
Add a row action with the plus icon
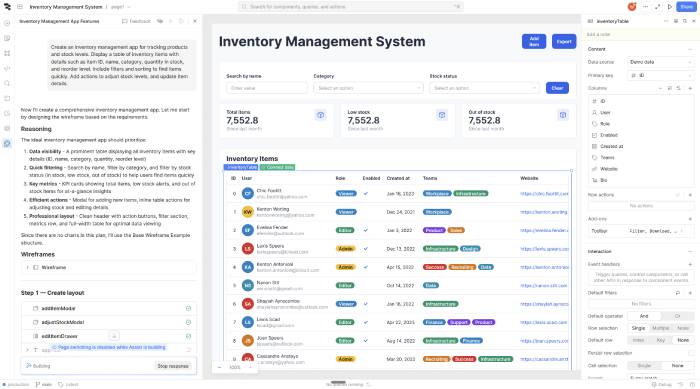coord(690,195)
